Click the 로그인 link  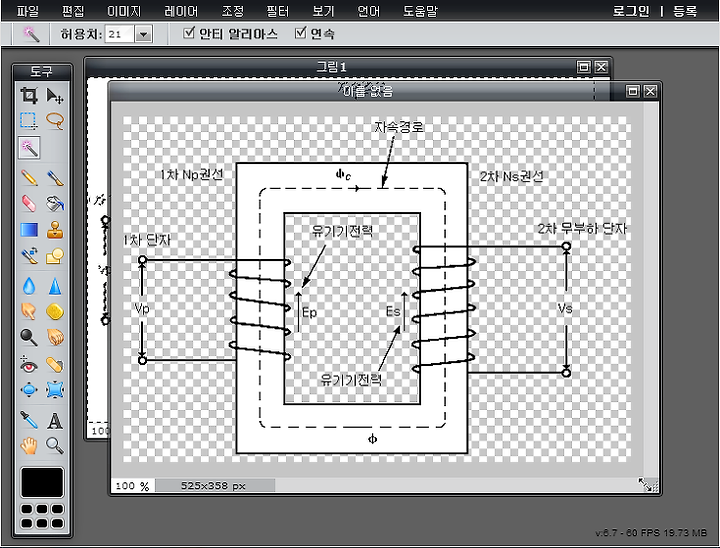tap(631, 11)
